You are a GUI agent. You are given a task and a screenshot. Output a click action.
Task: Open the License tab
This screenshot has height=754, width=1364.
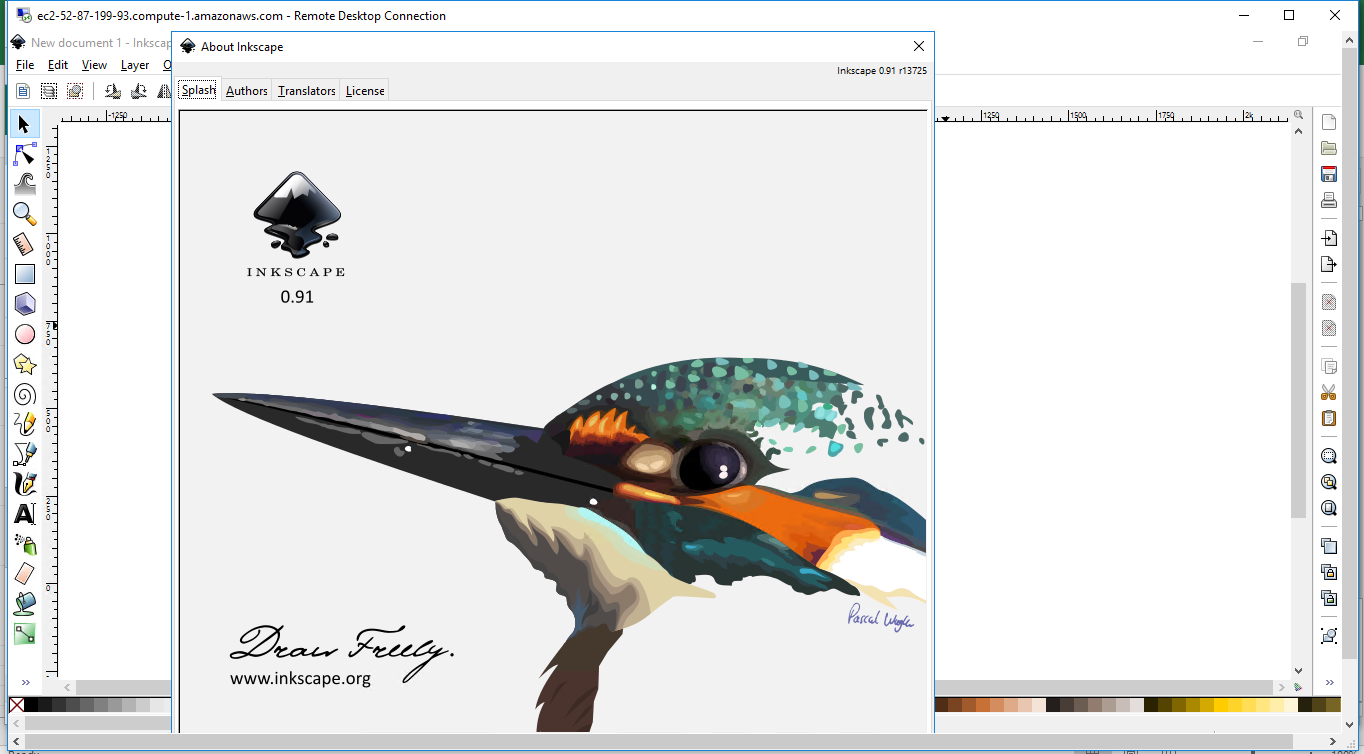(364, 90)
